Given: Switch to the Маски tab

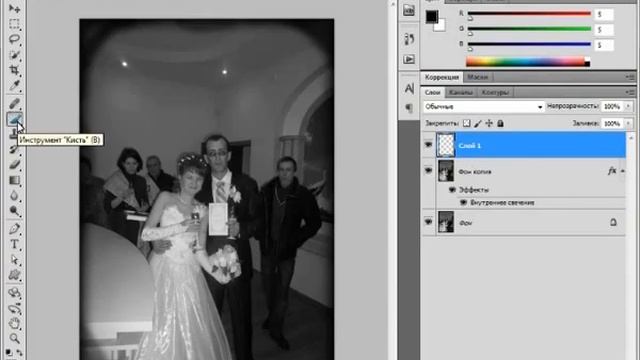Looking at the screenshot, I should coord(477,77).
